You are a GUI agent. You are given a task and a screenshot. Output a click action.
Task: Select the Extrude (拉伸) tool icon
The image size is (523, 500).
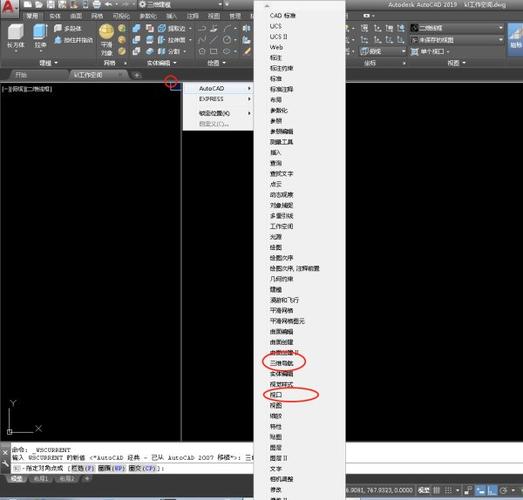(40, 32)
